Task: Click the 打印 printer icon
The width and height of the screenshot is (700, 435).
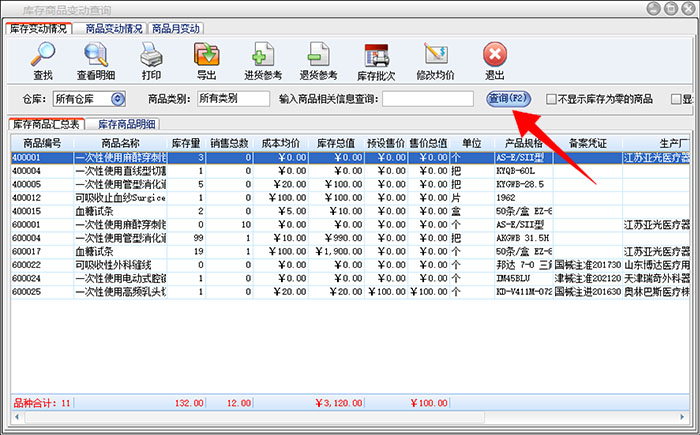Action: (x=151, y=60)
